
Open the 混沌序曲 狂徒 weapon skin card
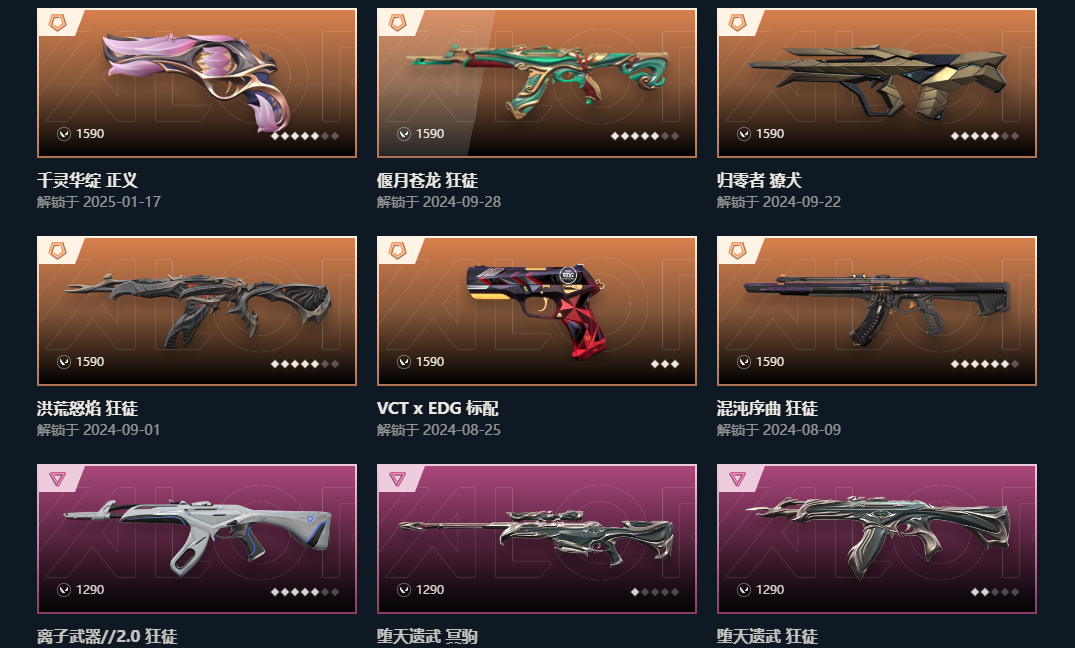click(x=877, y=311)
